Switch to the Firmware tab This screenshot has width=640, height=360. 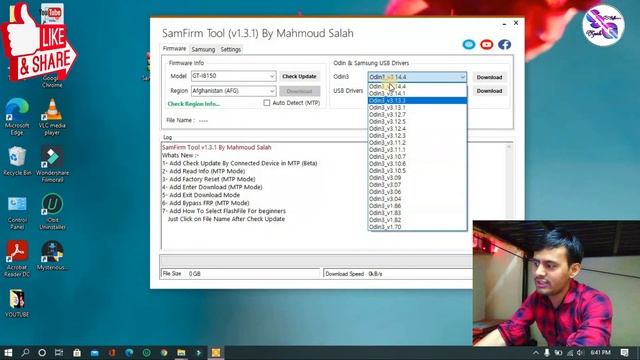[174, 49]
